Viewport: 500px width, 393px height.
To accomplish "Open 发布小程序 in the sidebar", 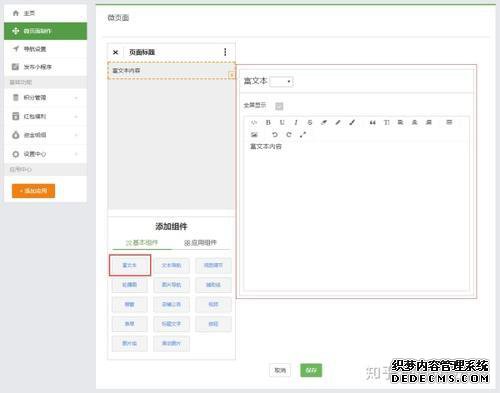I will click(x=45, y=67).
